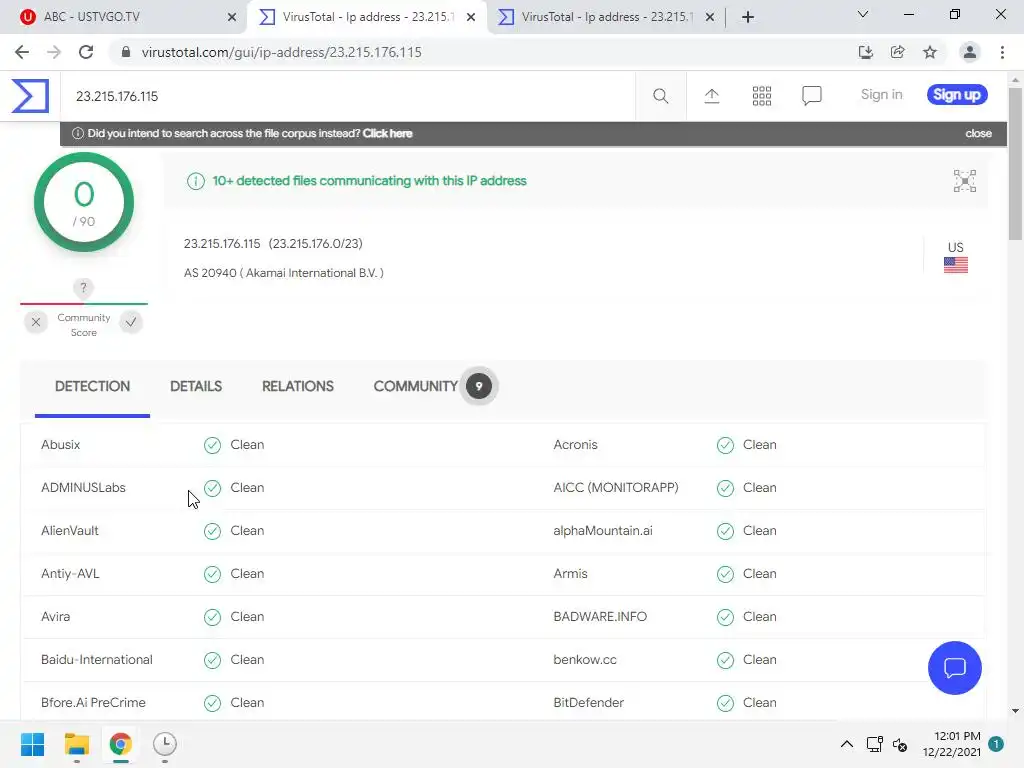Switch to the RELATIONS tab
The image size is (1024, 768).
[x=298, y=387]
